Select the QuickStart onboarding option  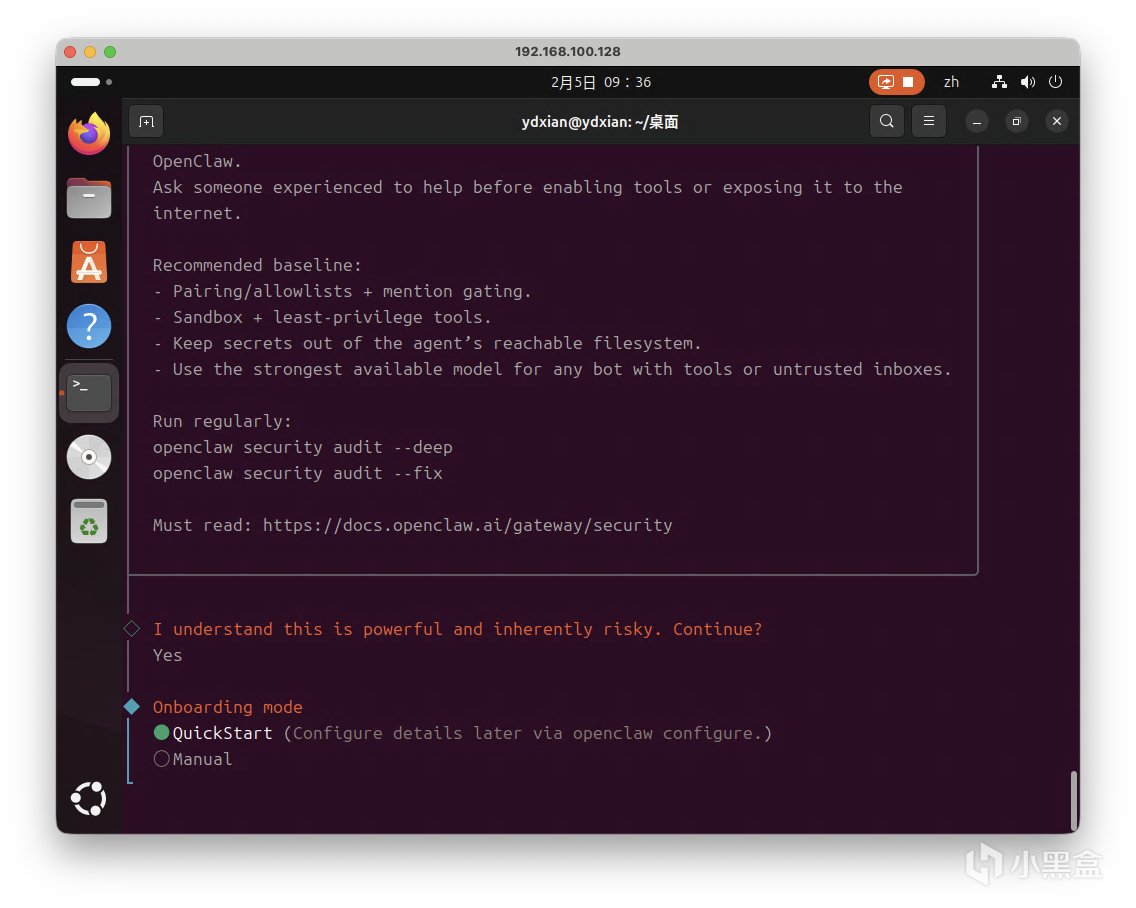162,733
